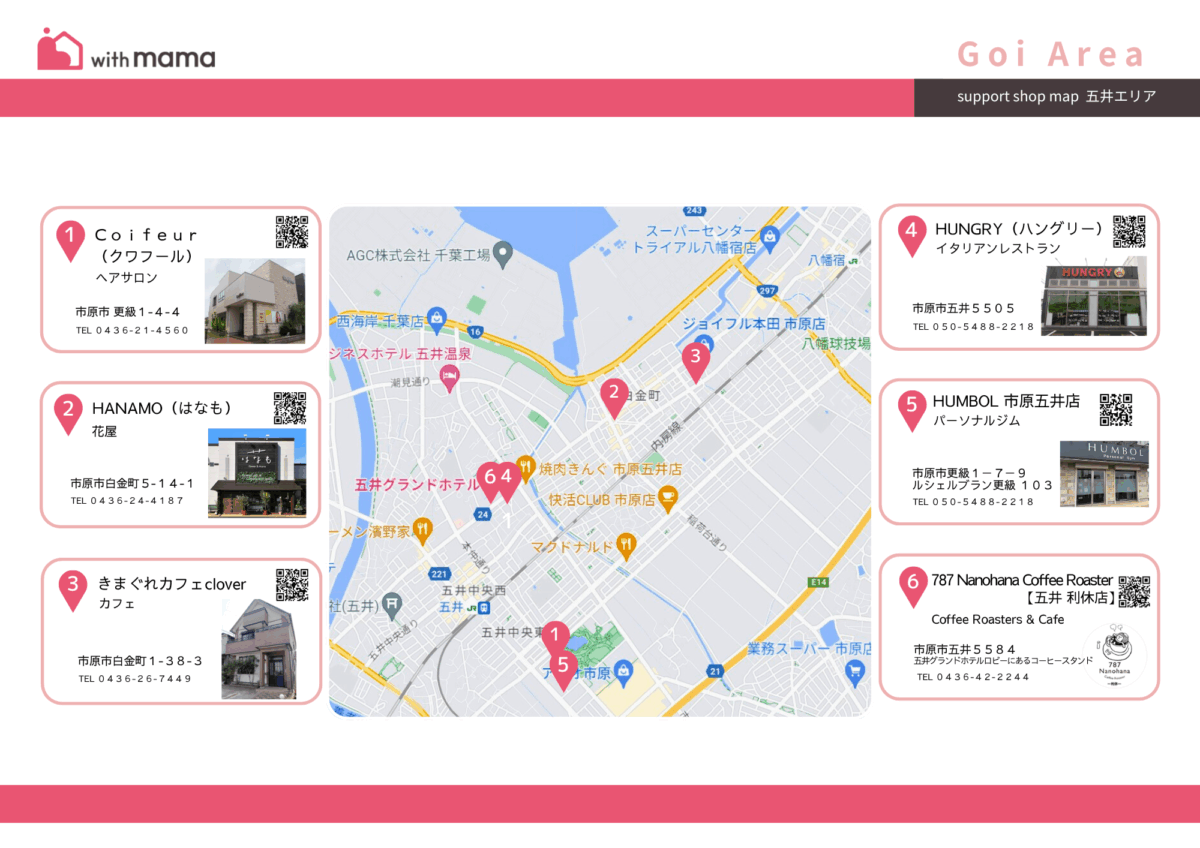Click map pin 5 near Ario Ichihara

coord(563,667)
